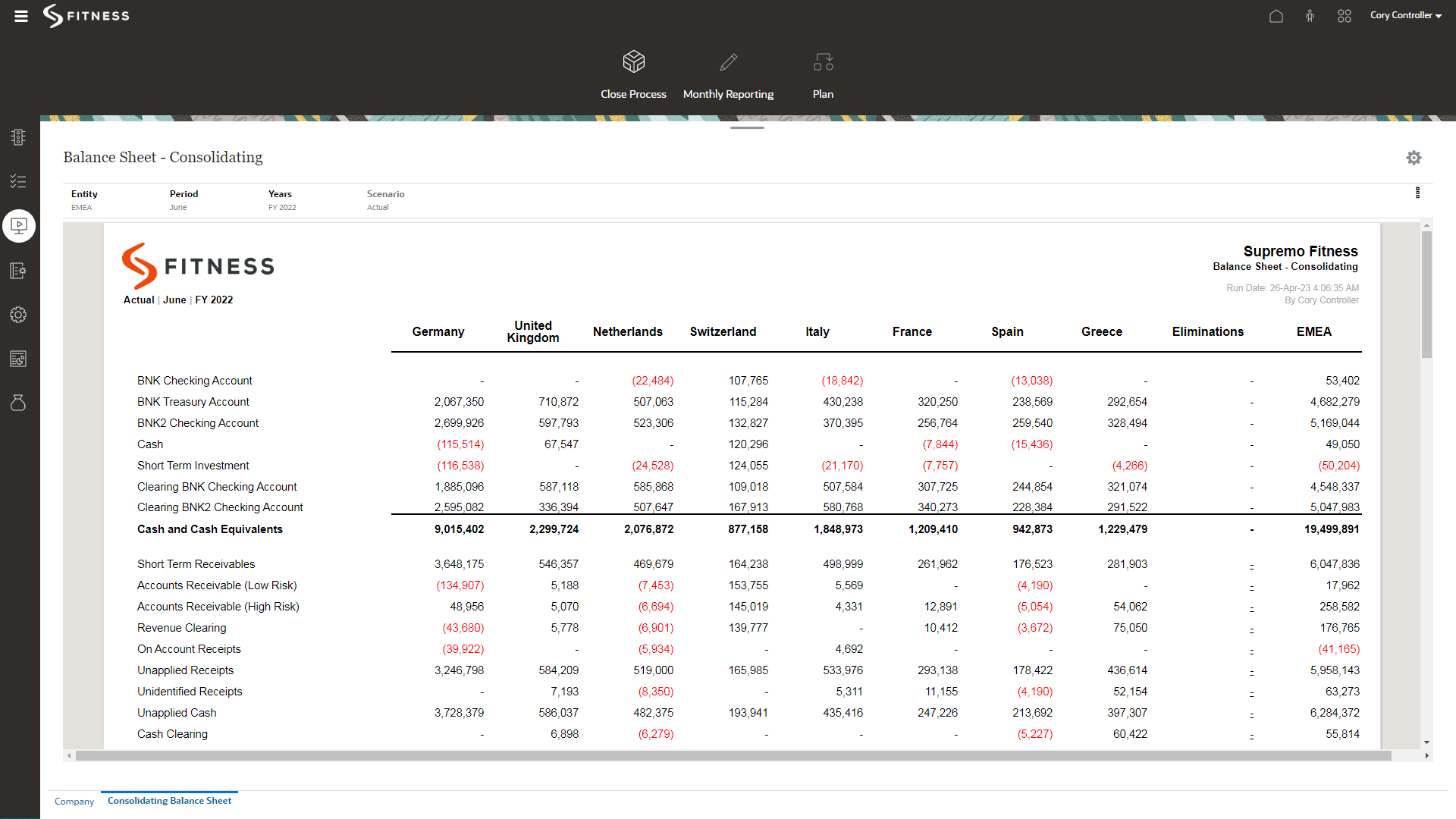Open the Navigator four-circles icon

[1345, 16]
